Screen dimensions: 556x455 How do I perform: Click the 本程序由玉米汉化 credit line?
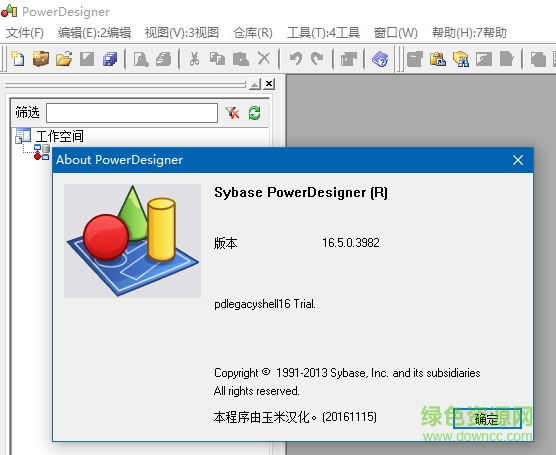click(295, 417)
